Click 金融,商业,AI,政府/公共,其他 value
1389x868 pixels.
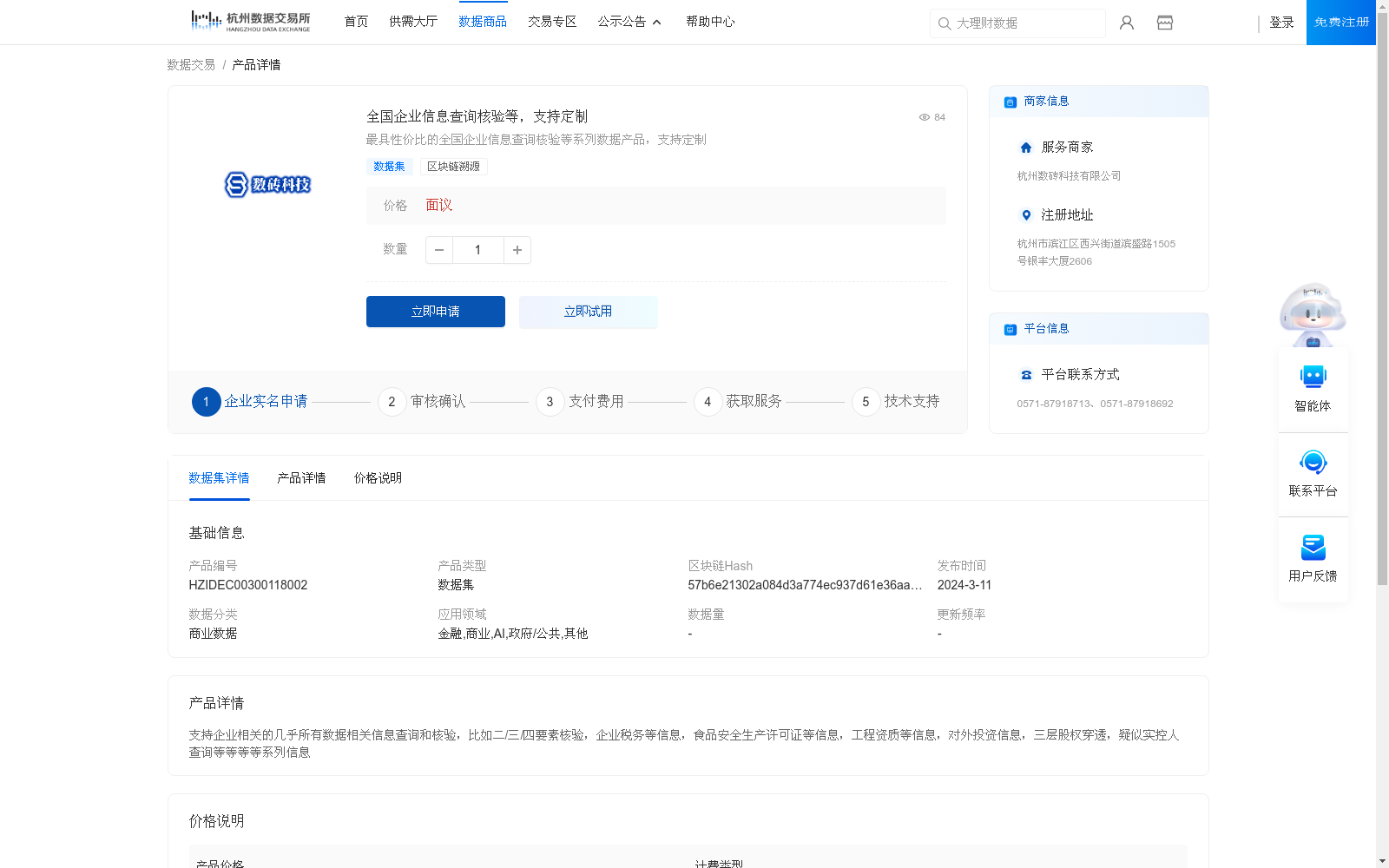pyautogui.click(x=513, y=634)
